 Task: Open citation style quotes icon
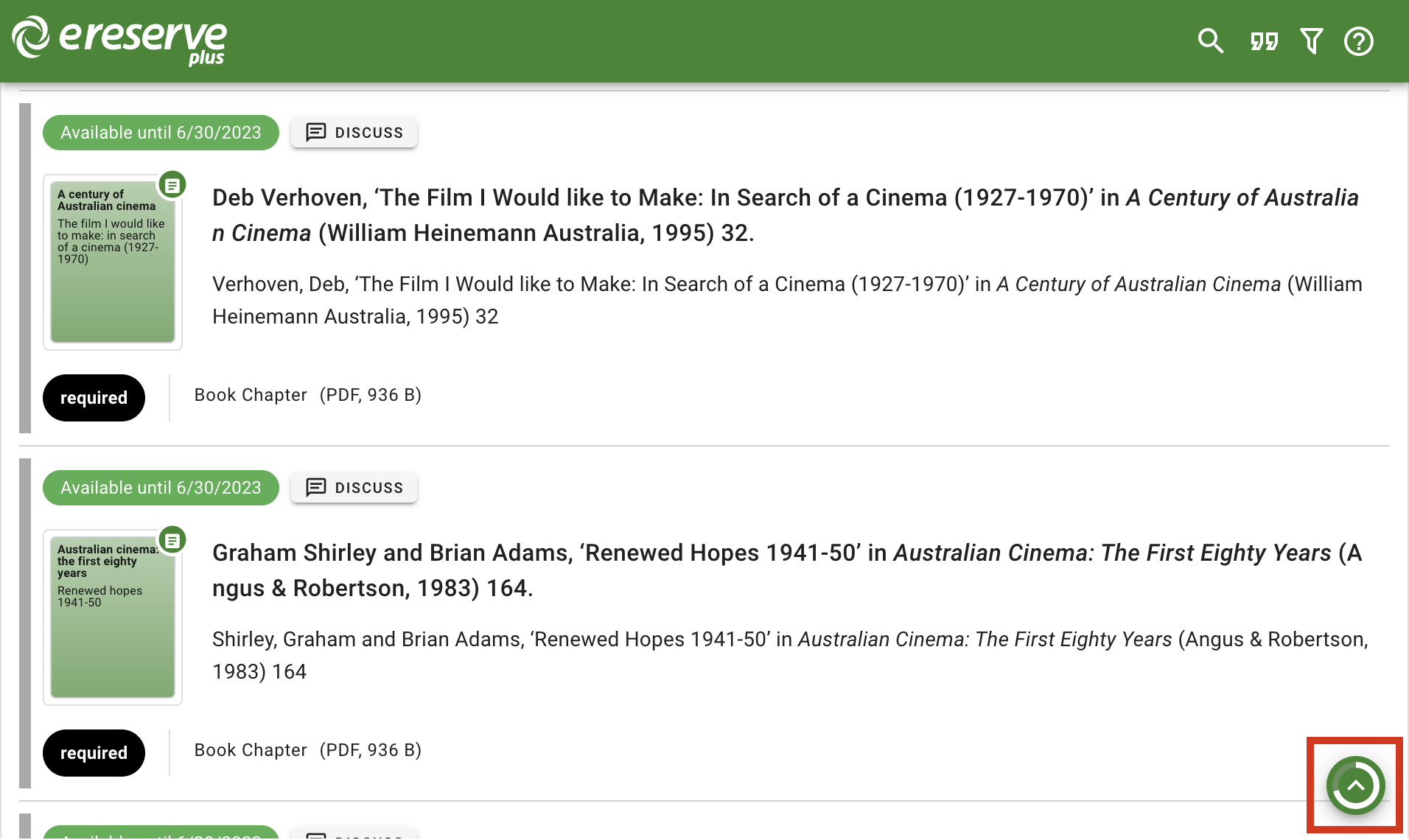click(x=1264, y=41)
